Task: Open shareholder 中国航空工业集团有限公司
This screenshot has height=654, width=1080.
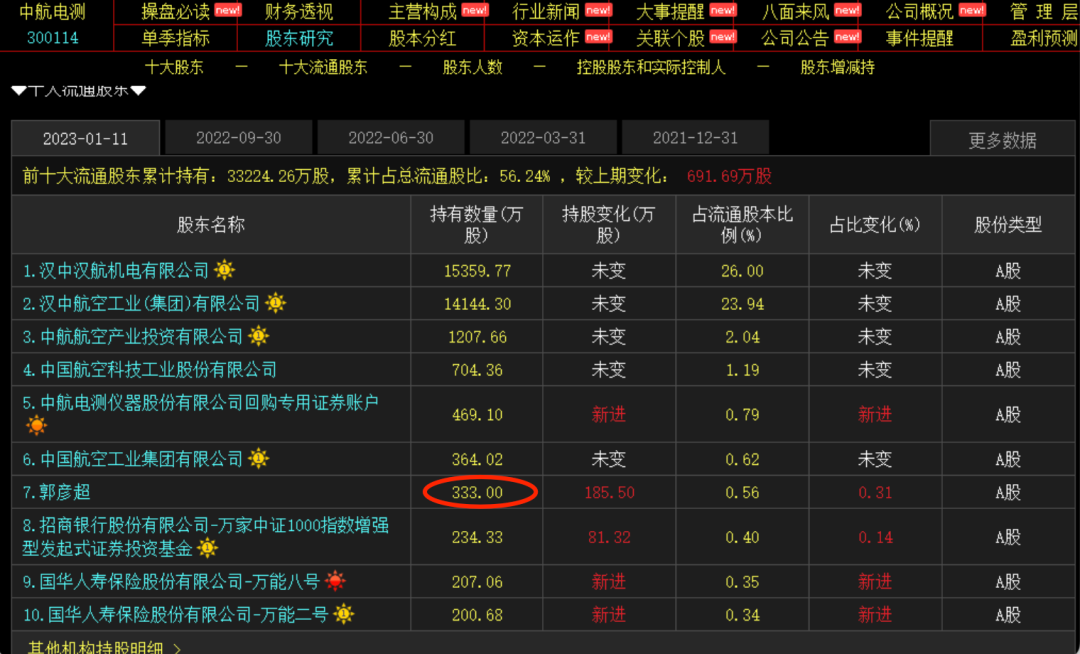Action: point(133,459)
